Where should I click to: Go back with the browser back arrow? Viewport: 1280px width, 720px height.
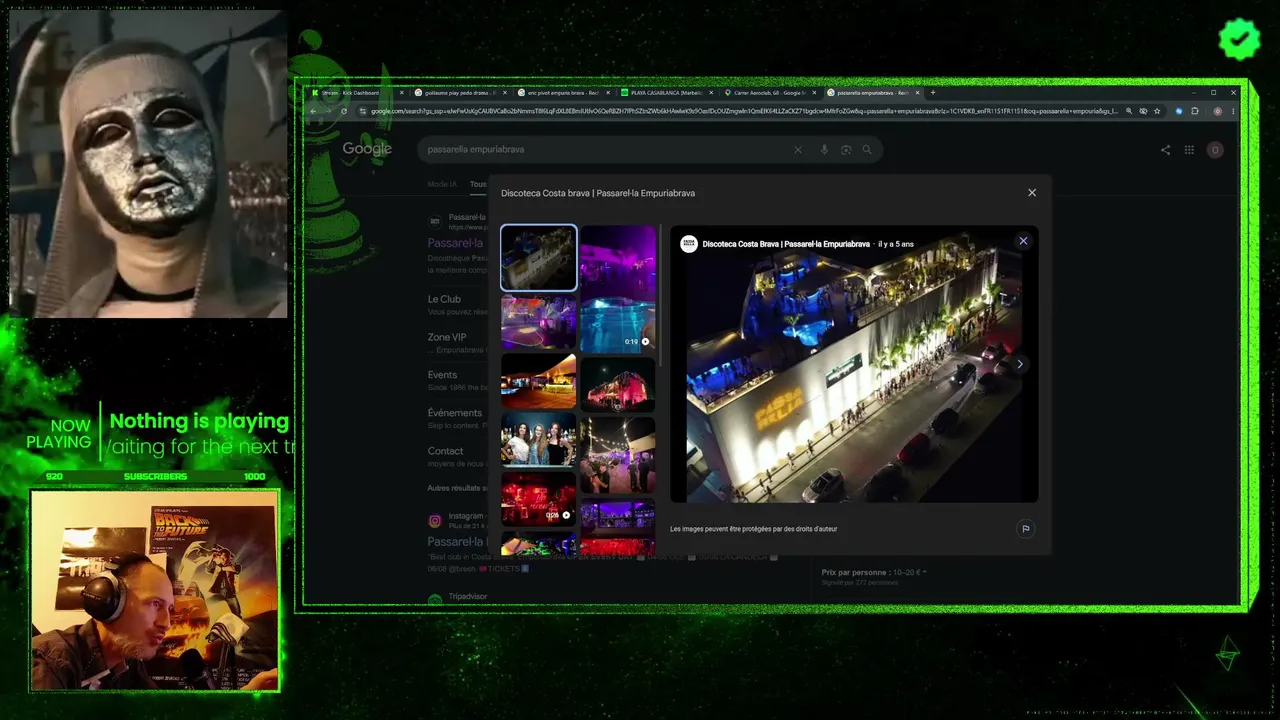point(313,111)
